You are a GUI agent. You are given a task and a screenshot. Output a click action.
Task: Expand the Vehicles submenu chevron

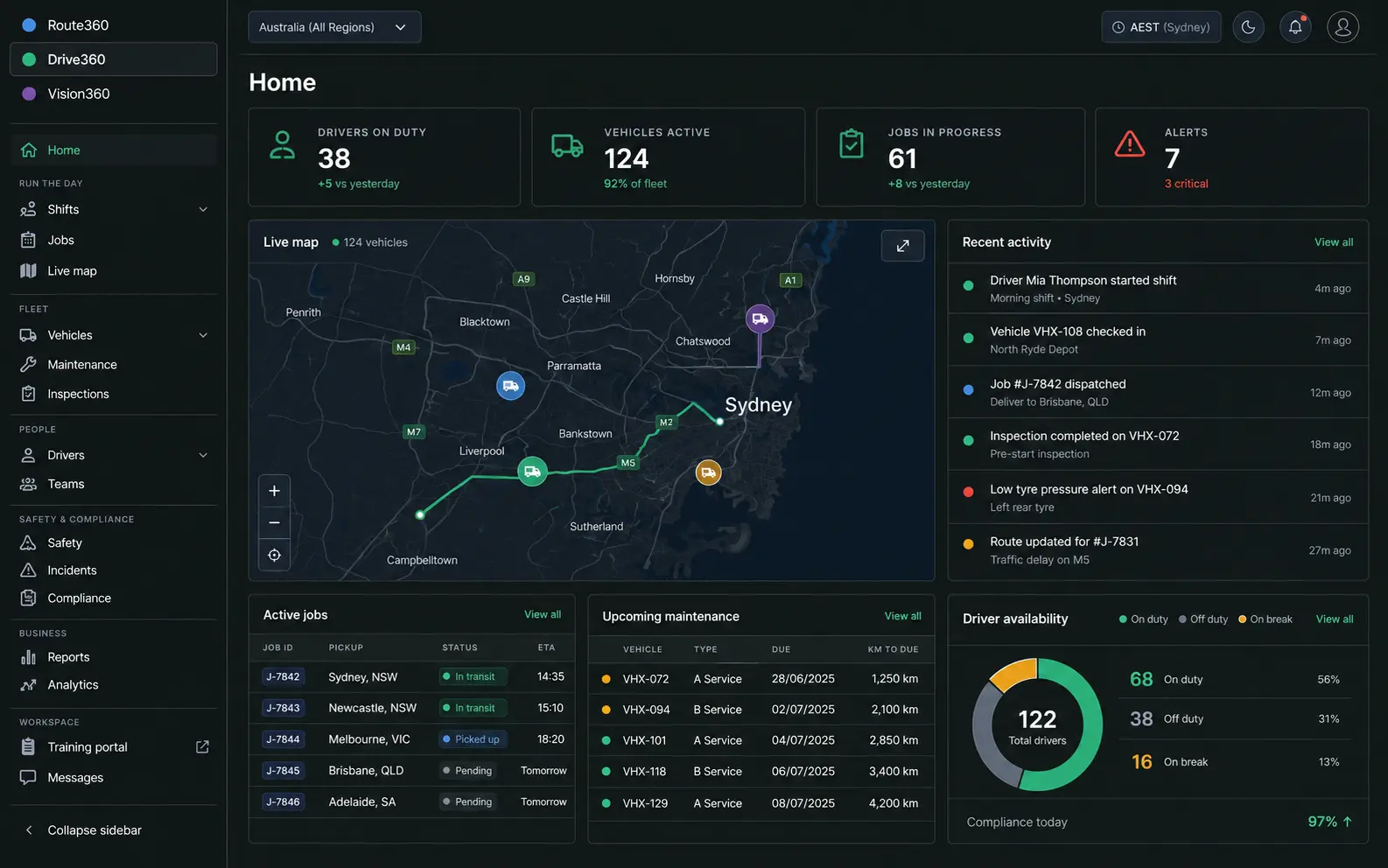[x=203, y=335]
